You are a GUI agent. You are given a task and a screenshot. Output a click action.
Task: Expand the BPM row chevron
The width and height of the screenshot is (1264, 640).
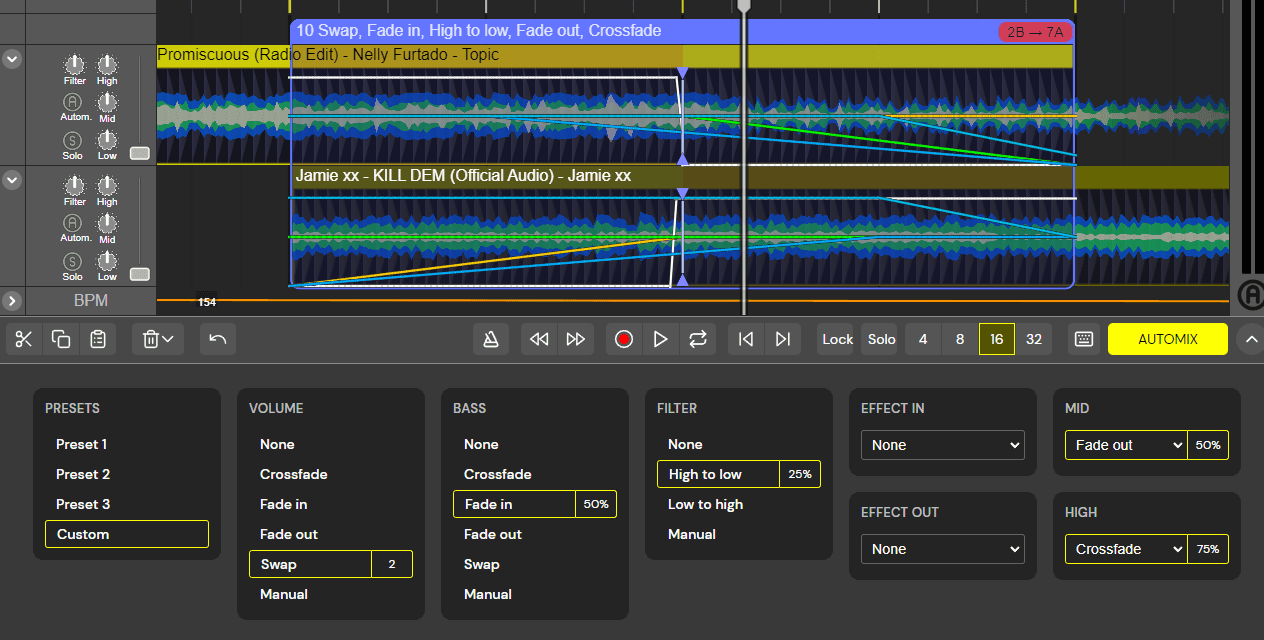[x=12, y=300]
